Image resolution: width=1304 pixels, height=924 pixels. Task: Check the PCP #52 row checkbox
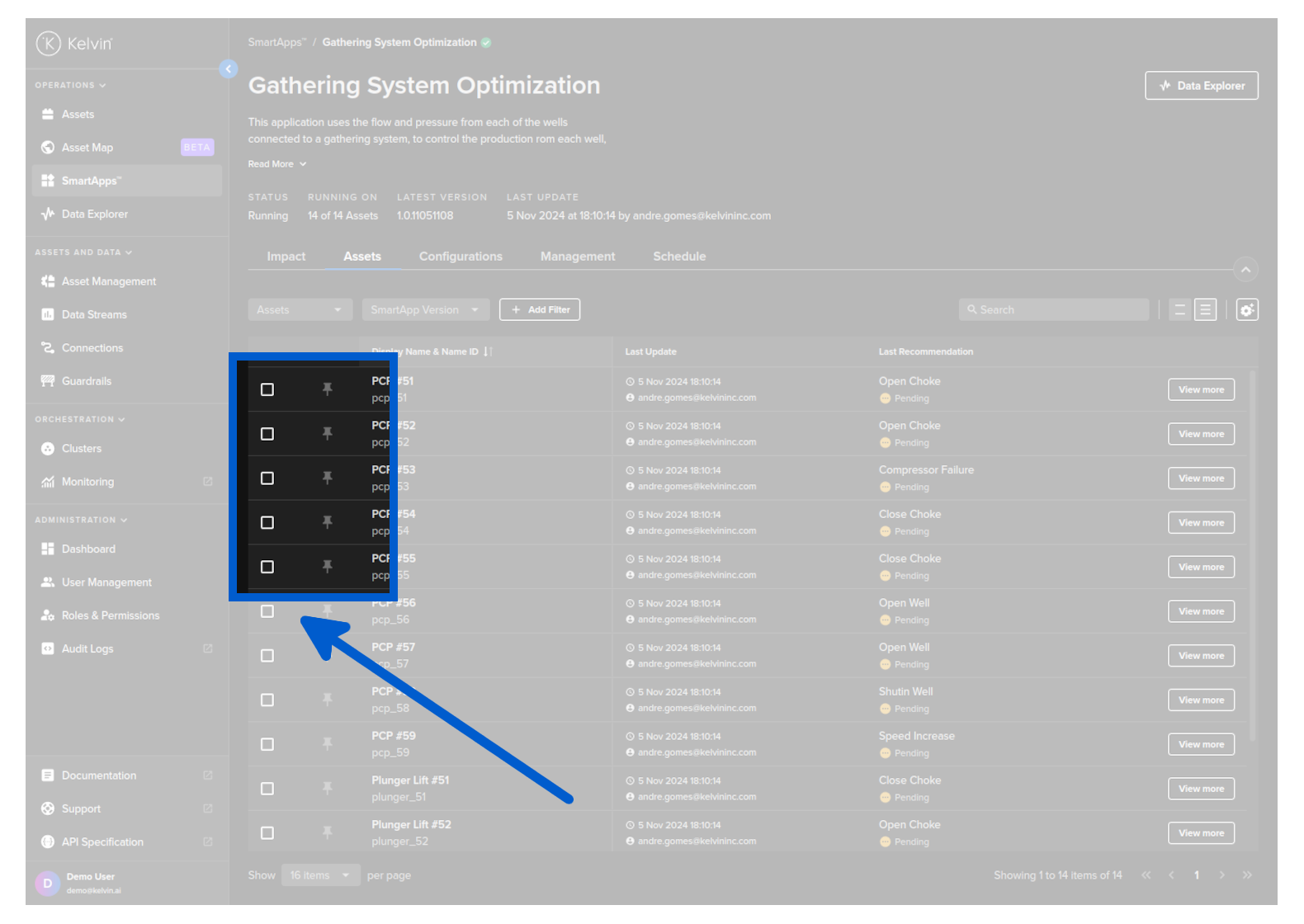(x=267, y=434)
